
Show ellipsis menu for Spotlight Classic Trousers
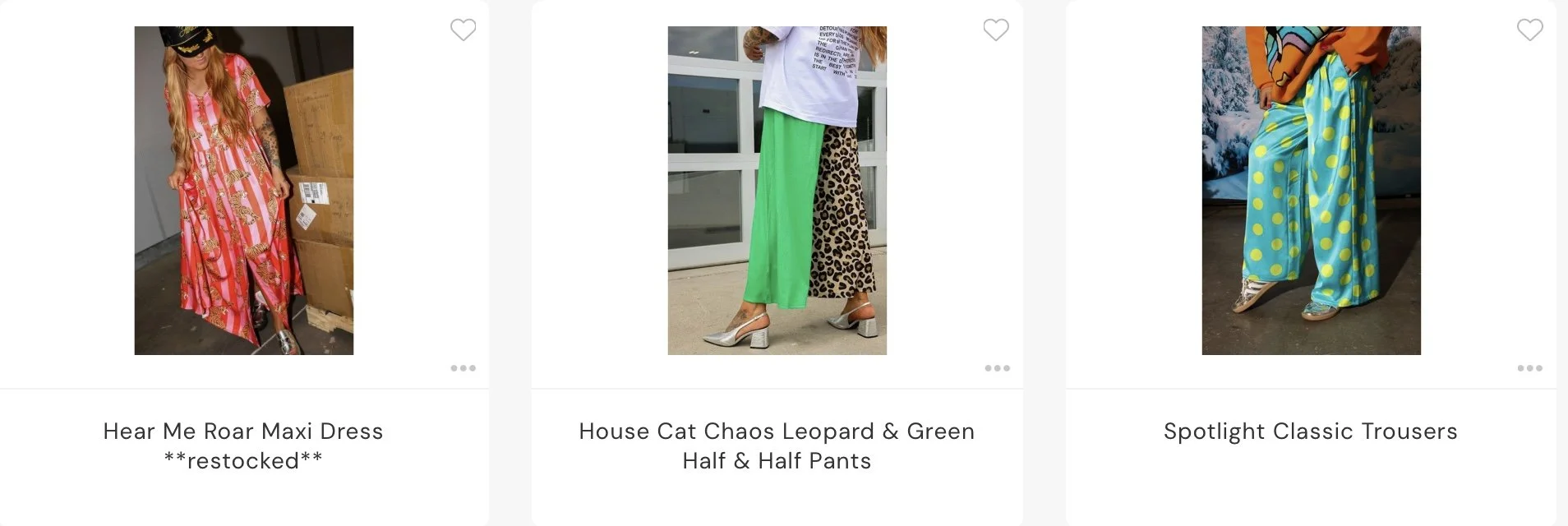tap(1529, 368)
